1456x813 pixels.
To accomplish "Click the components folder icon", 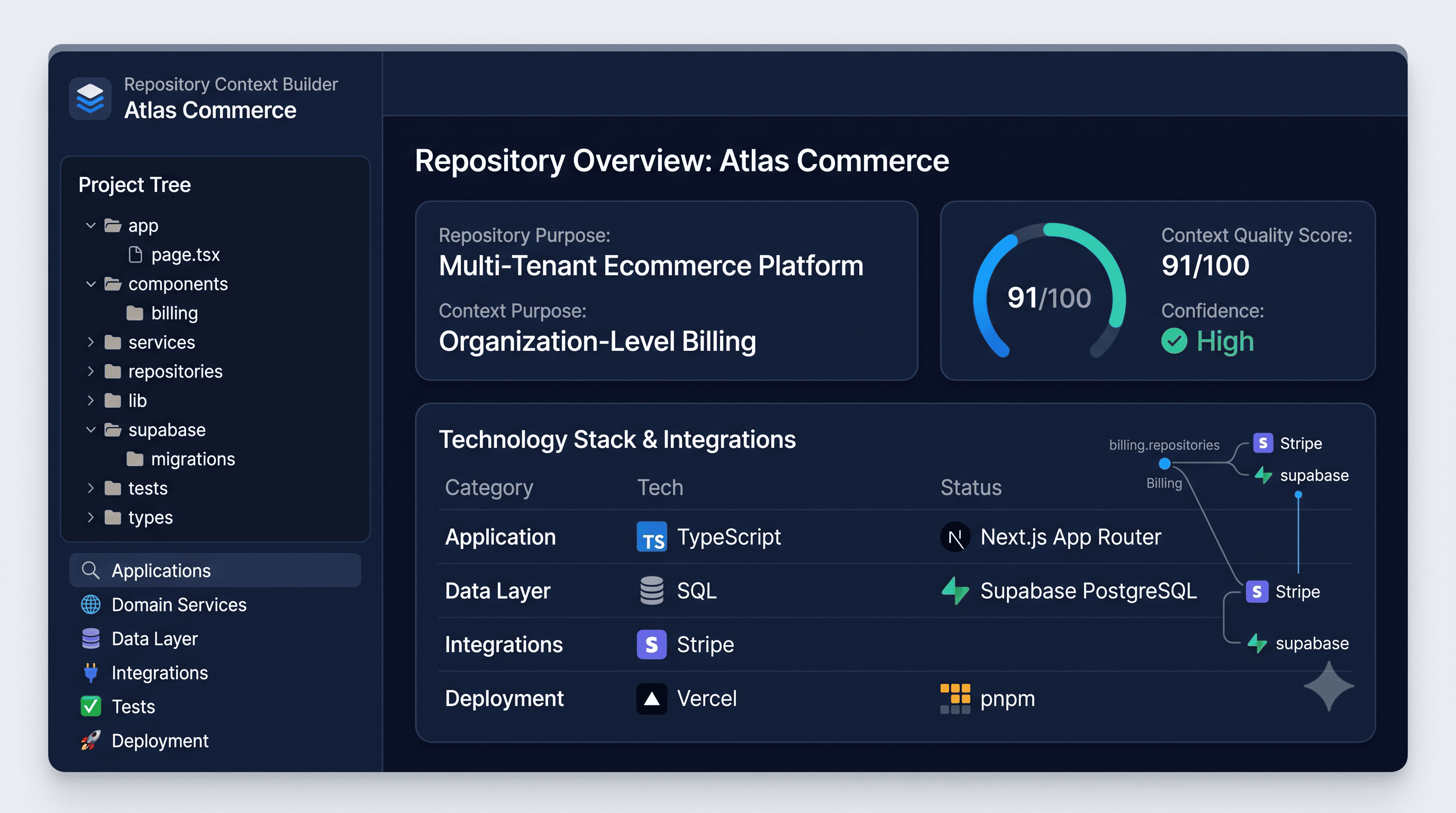I will (x=113, y=284).
